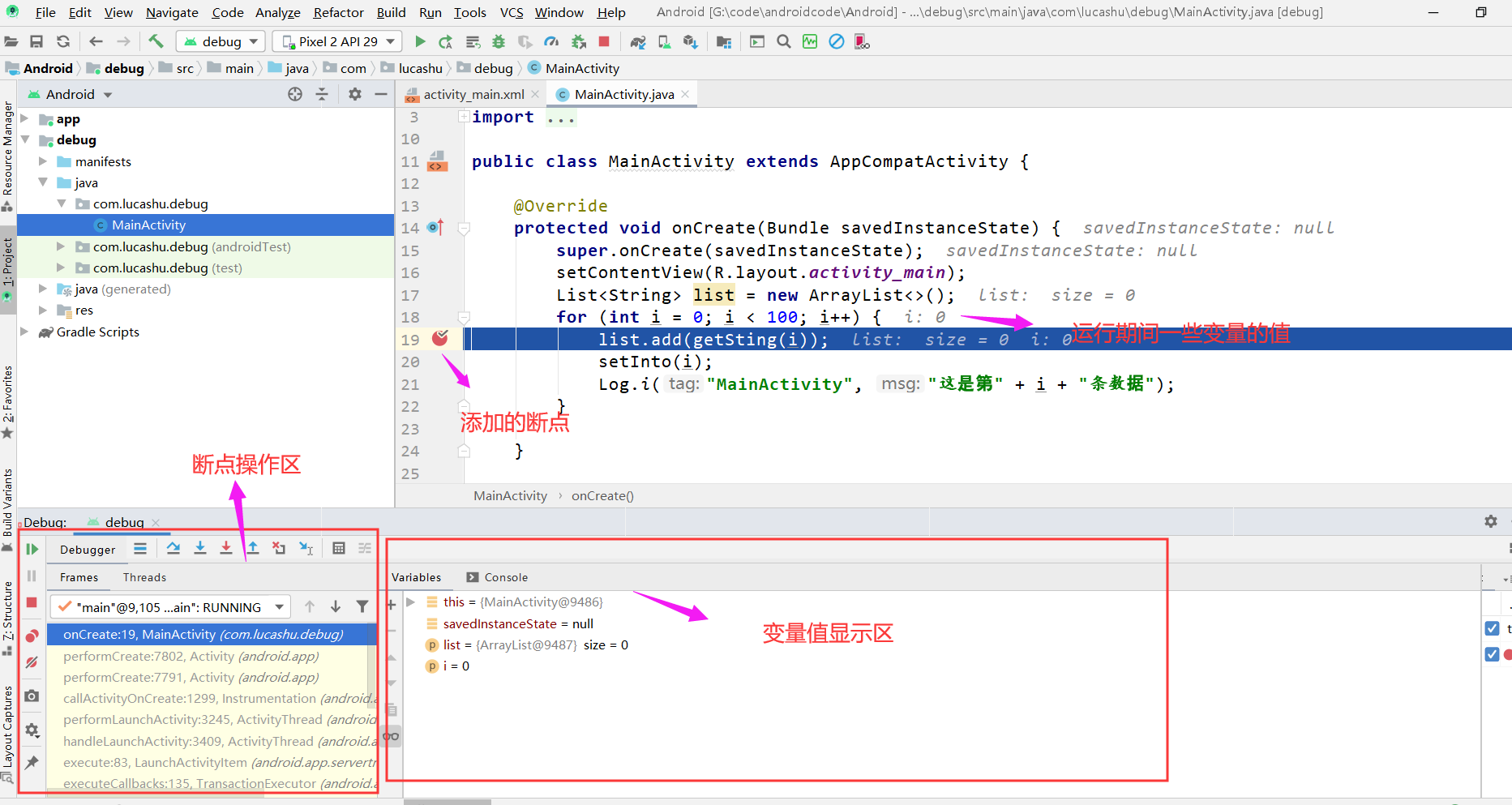Click locate/scroll from source target icon

coord(295,94)
